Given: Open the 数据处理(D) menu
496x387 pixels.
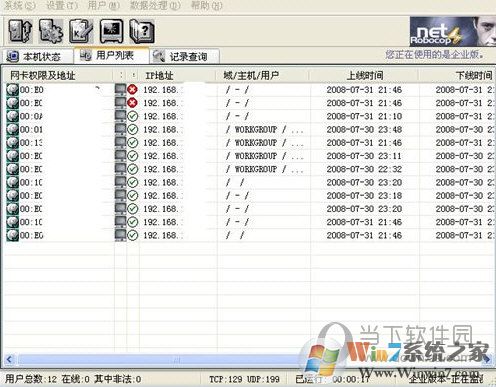Looking at the screenshot, I should pos(155,6).
